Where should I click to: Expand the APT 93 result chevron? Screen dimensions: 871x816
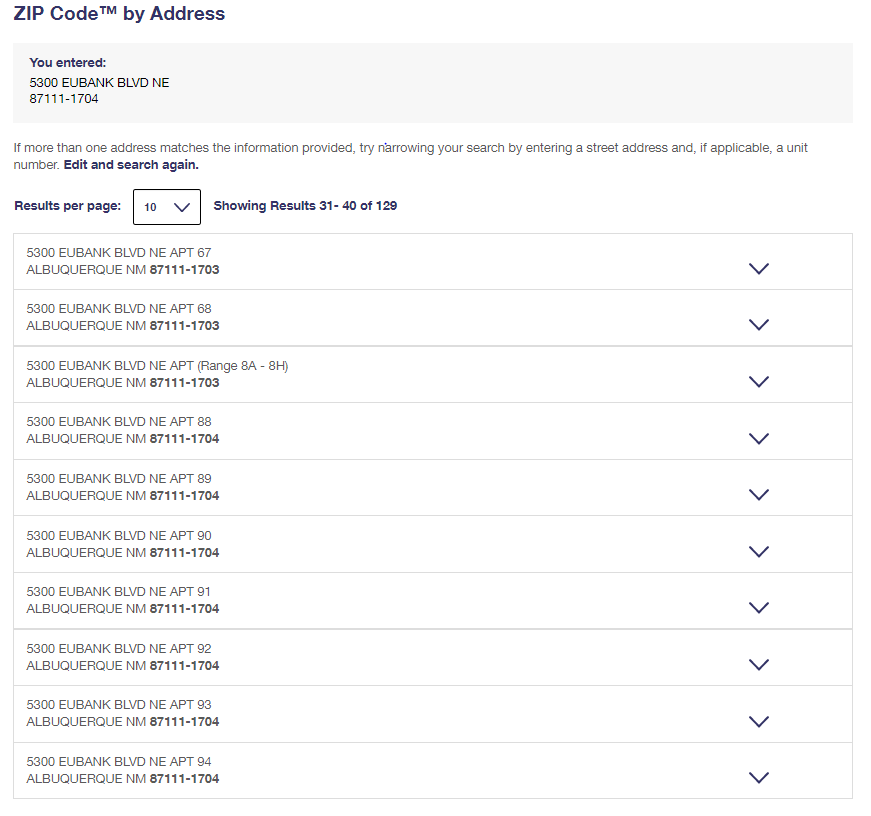click(x=758, y=722)
